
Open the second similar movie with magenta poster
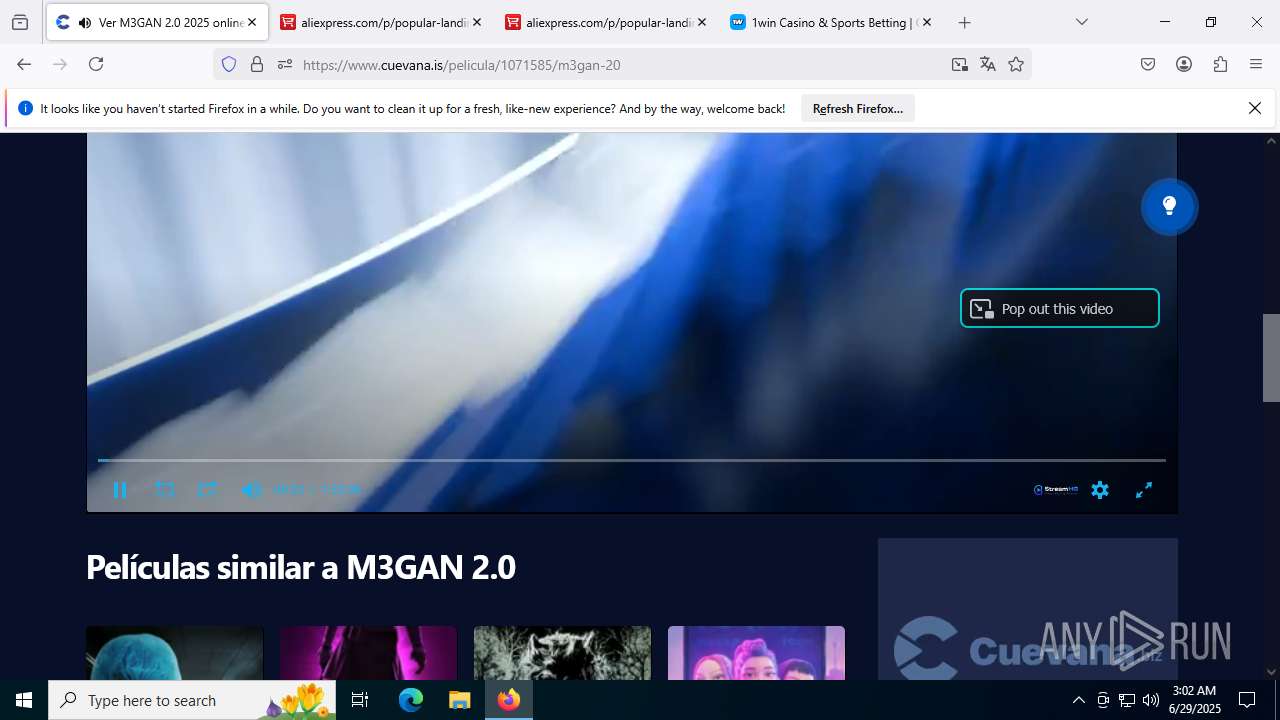[368, 653]
